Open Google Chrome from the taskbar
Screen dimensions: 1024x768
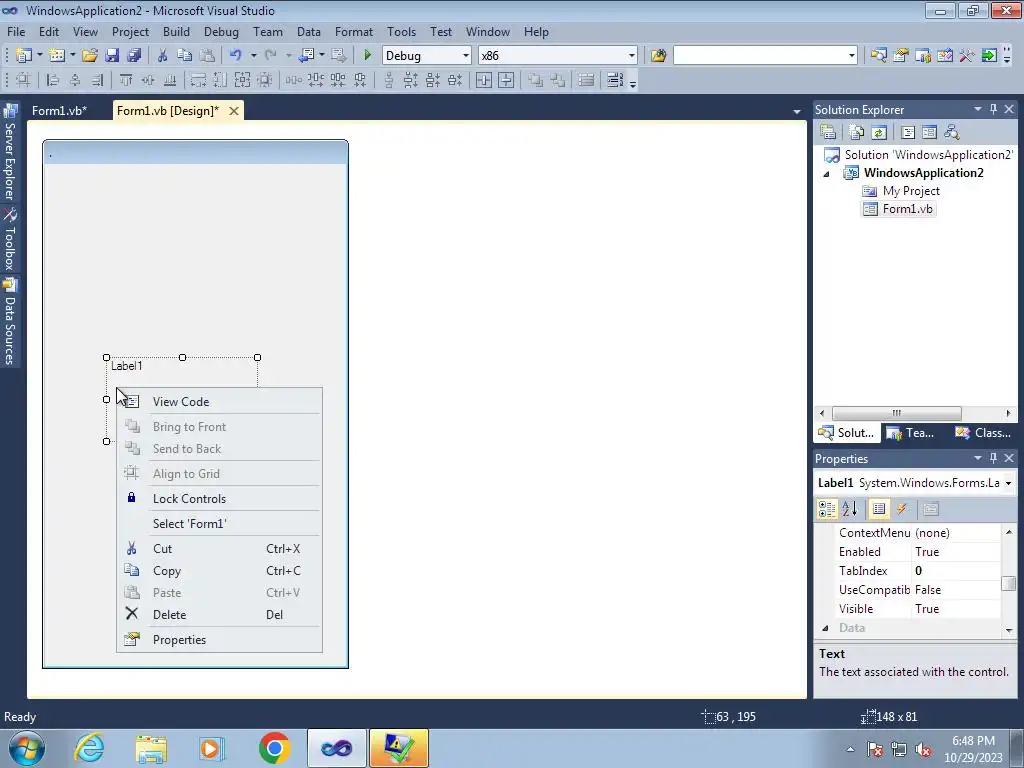[274, 748]
